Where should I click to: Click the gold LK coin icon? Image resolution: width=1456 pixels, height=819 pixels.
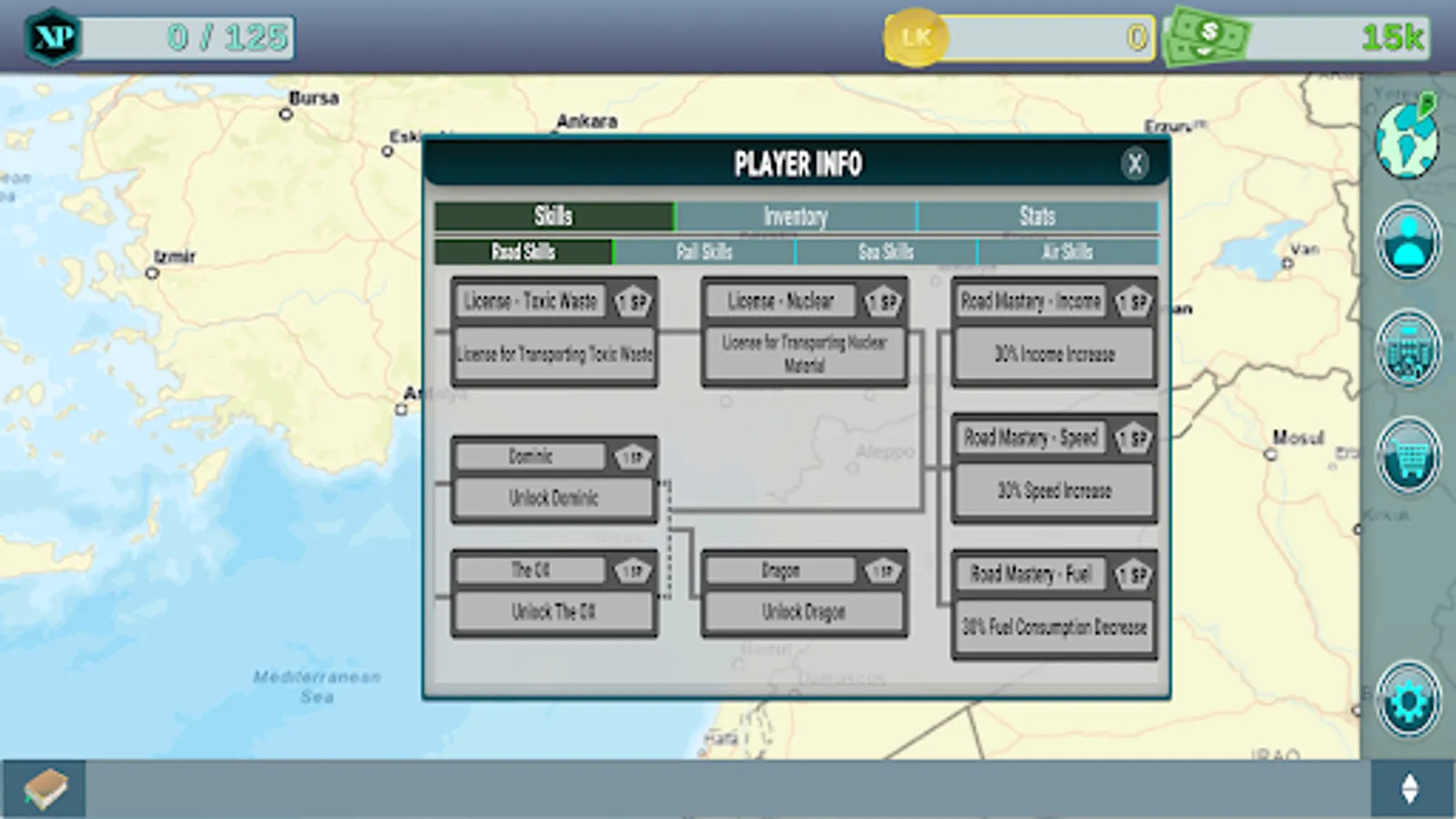pos(915,37)
